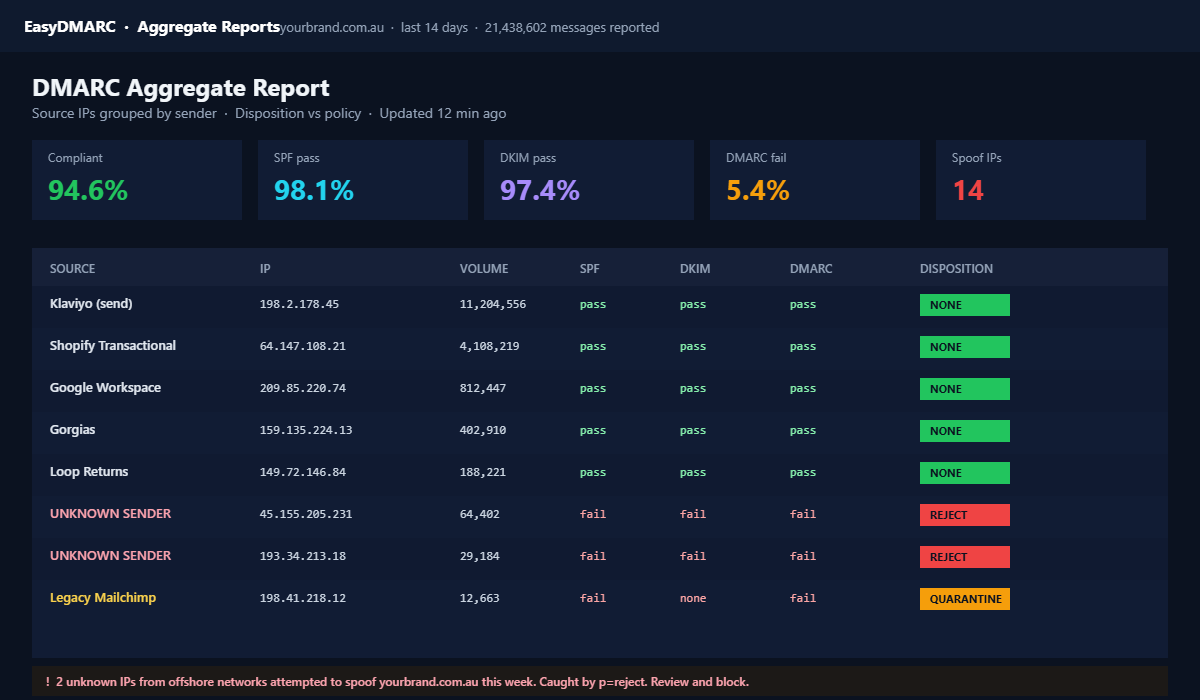Click the NONE badge for Google Workspace

click(x=965, y=389)
